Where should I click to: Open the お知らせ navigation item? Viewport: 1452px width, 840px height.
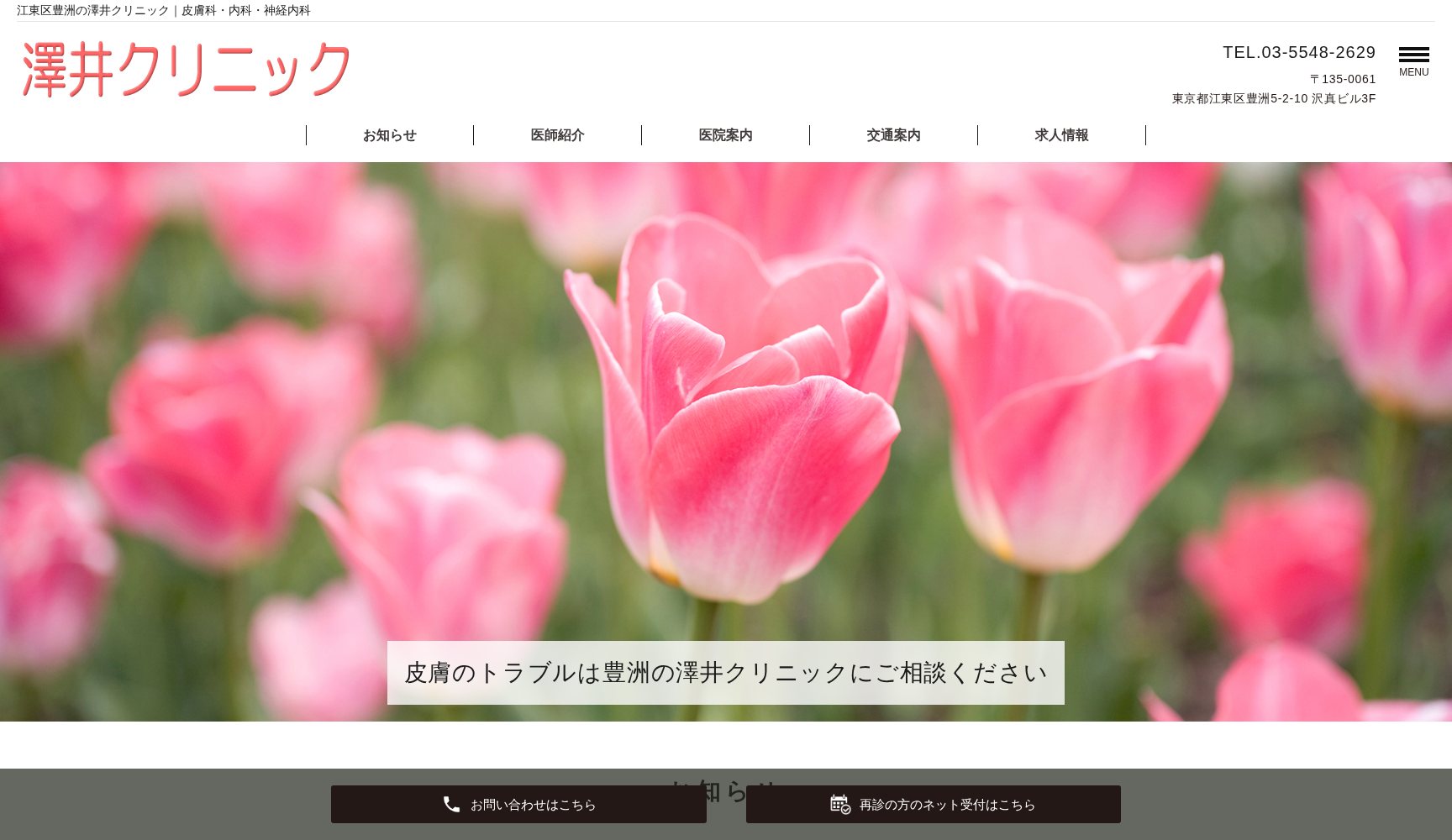click(x=390, y=135)
